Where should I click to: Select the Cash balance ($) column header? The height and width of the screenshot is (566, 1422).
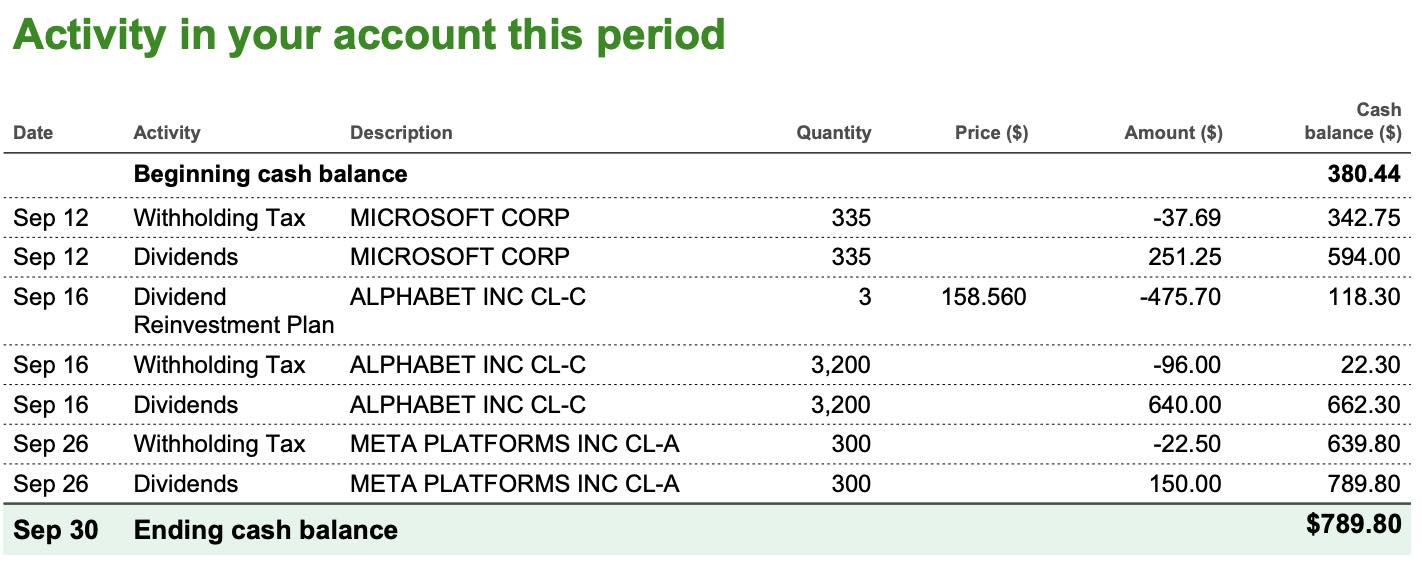[x=1353, y=121]
